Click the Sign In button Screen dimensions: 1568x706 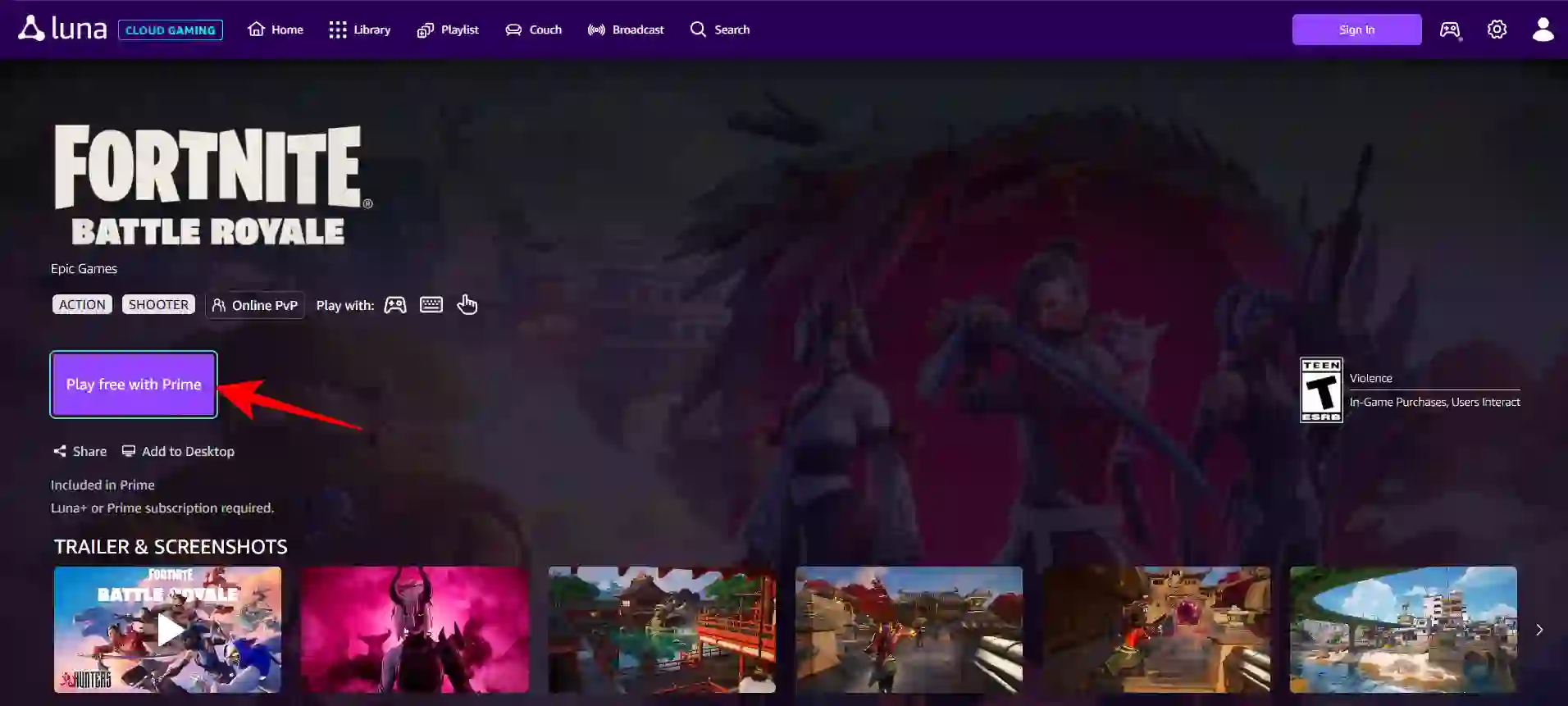click(1356, 30)
